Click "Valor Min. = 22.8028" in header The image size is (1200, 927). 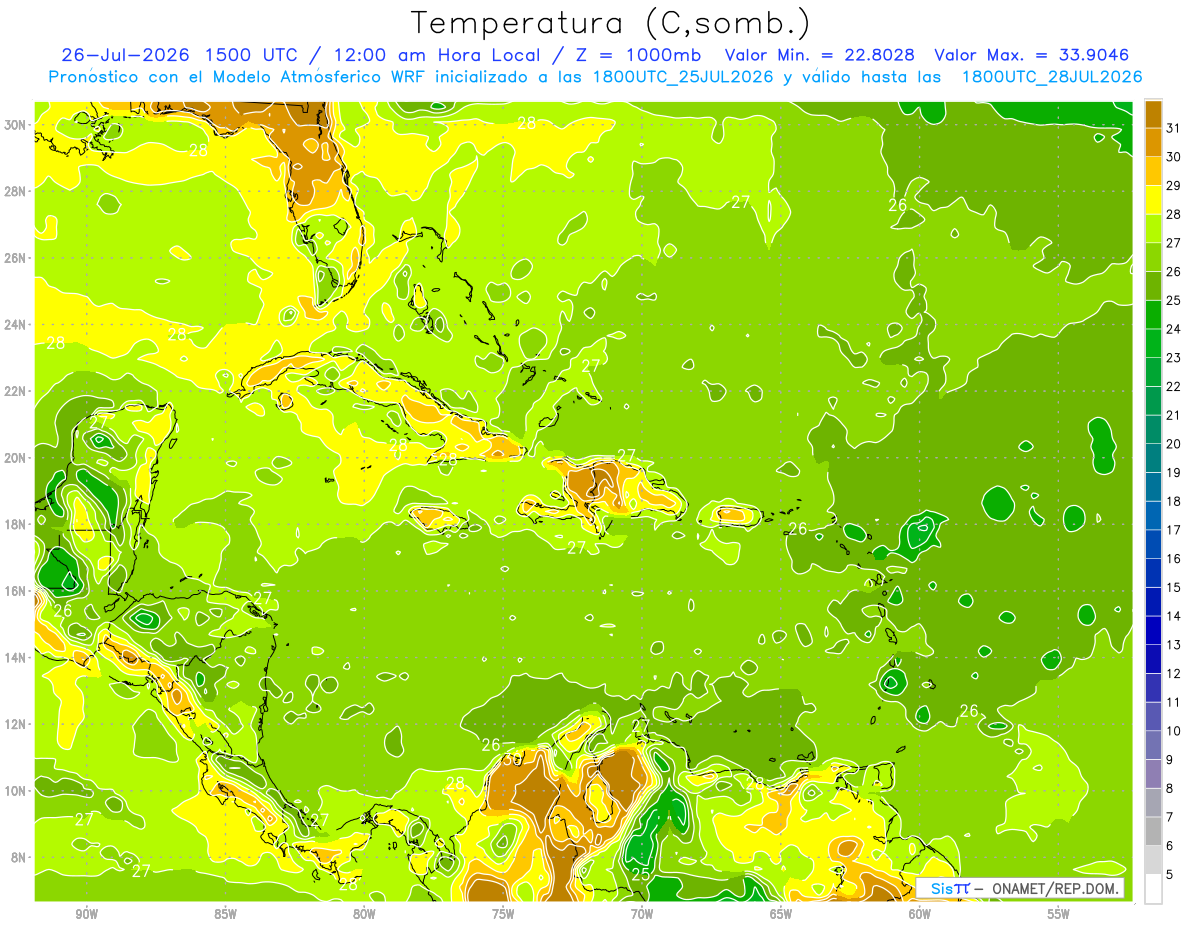pos(821,55)
